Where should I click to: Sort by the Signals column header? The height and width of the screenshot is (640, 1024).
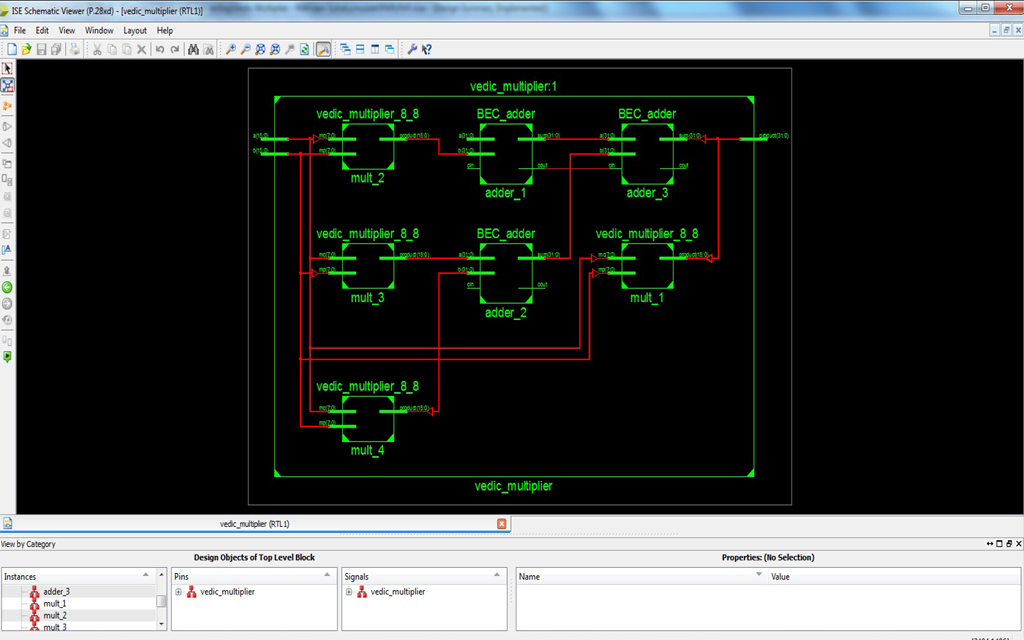click(424, 576)
